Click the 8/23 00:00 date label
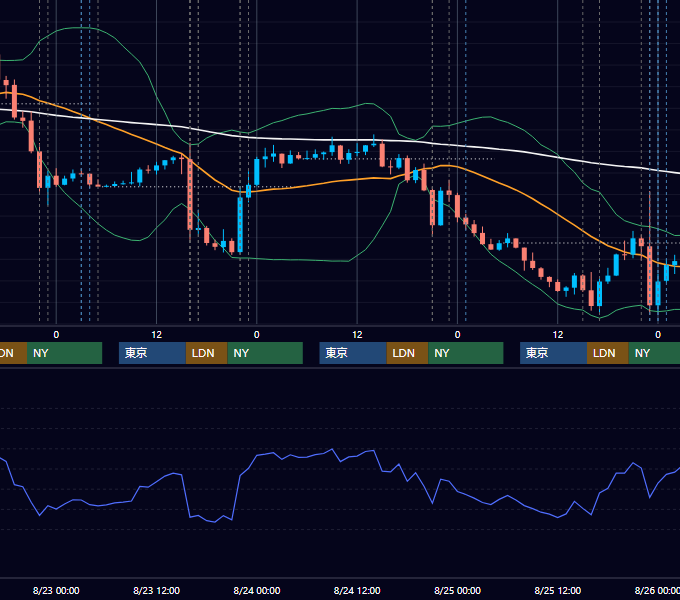 56,590
